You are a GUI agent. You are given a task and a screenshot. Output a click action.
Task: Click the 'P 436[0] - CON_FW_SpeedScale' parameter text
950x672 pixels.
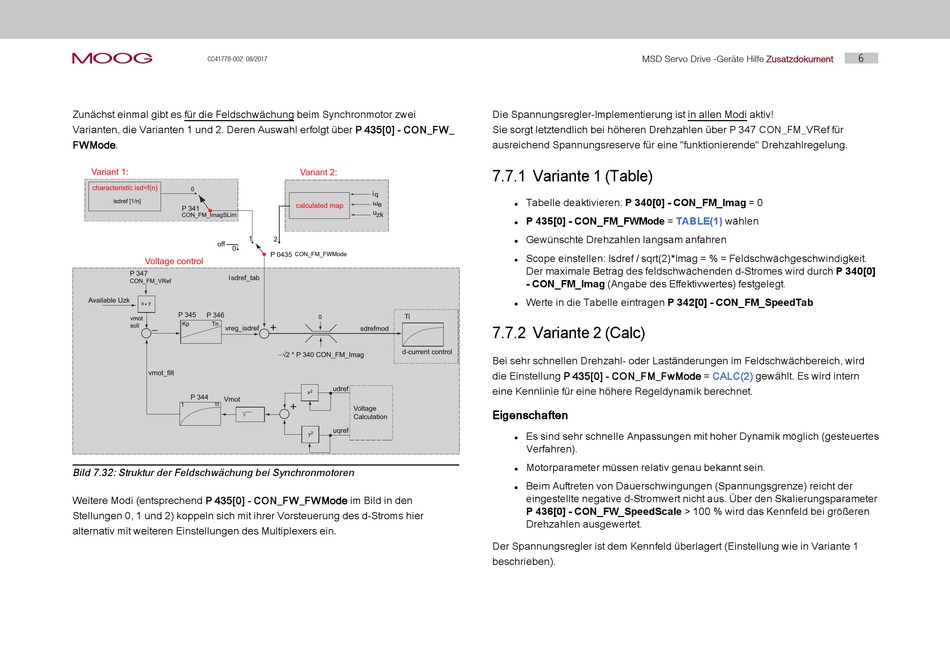pos(604,511)
